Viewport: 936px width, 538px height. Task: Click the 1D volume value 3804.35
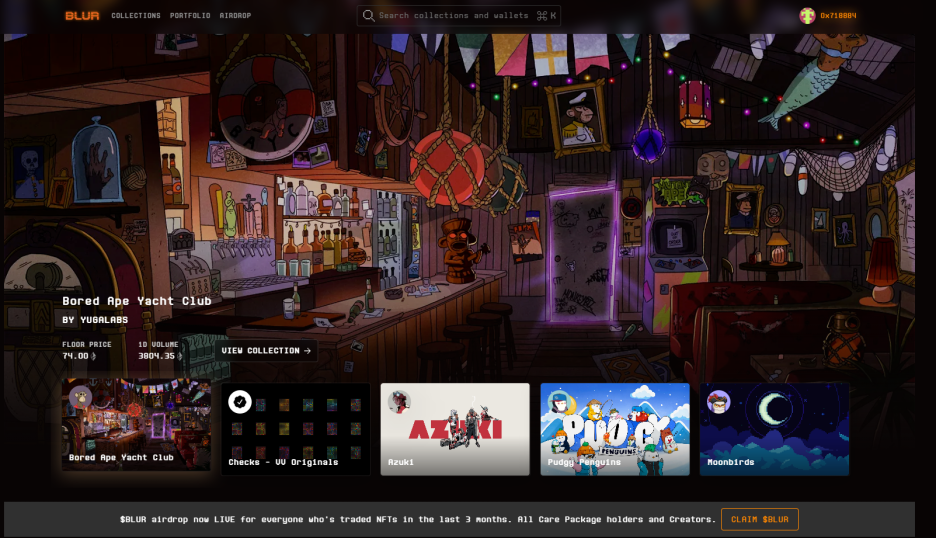coord(156,356)
